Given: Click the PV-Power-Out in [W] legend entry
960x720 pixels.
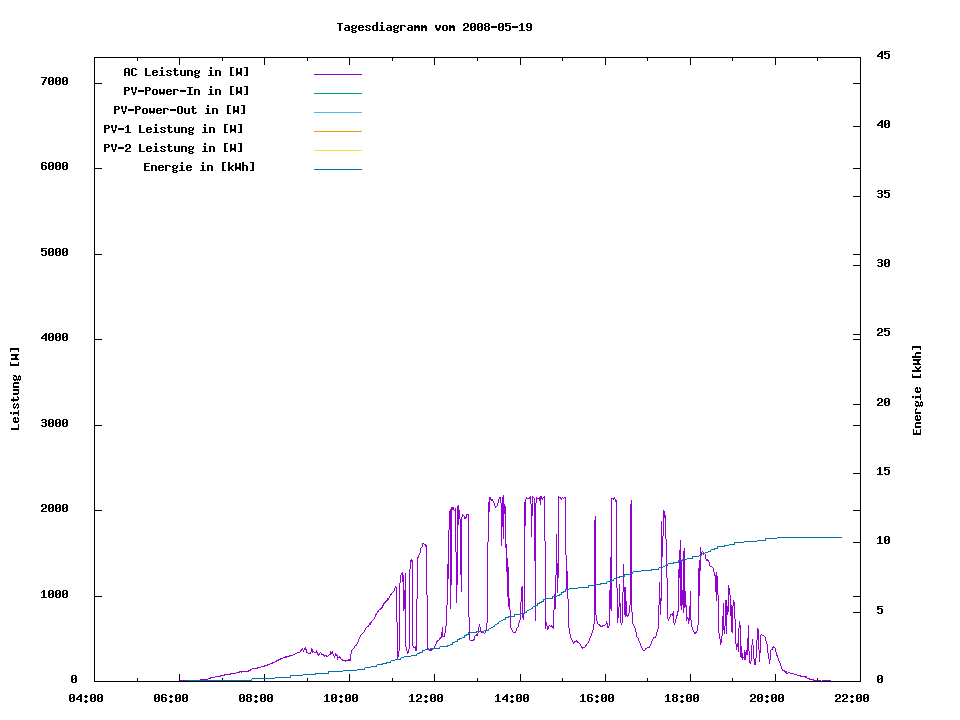Looking at the screenshot, I should pyautogui.click(x=179, y=110).
